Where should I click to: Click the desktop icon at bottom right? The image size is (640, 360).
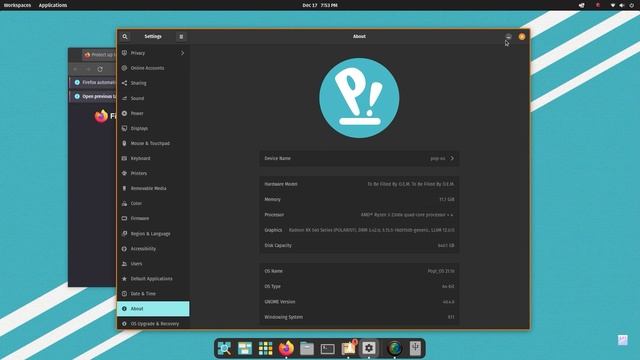[622, 340]
